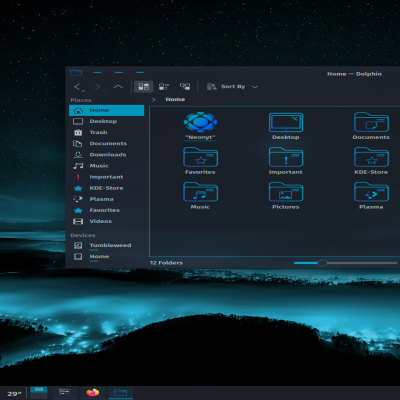The image size is (400, 400).
Task: Open Important in the Places sidebar
Action: click(x=107, y=177)
